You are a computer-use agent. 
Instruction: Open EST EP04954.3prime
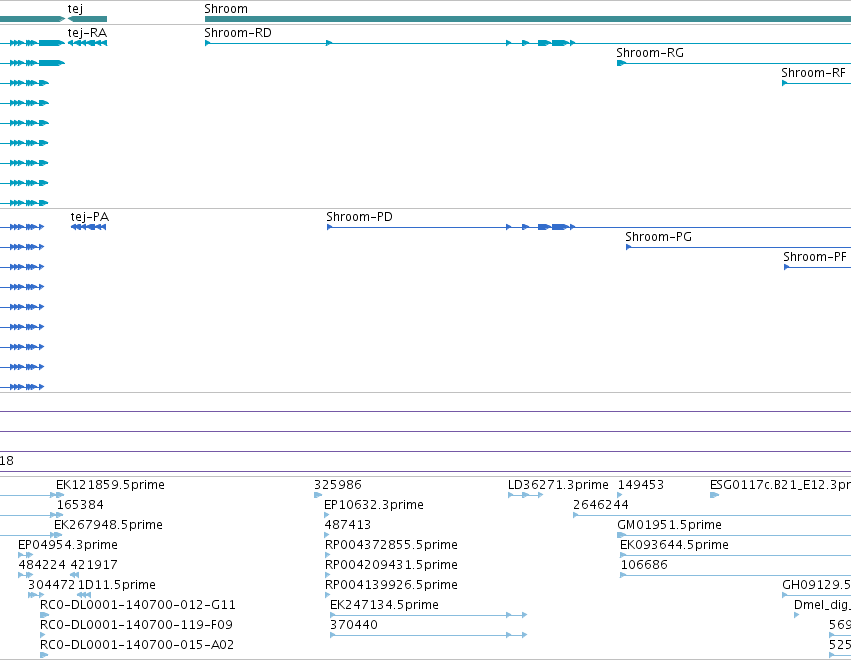pyautogui.click(x=68, y=545)
